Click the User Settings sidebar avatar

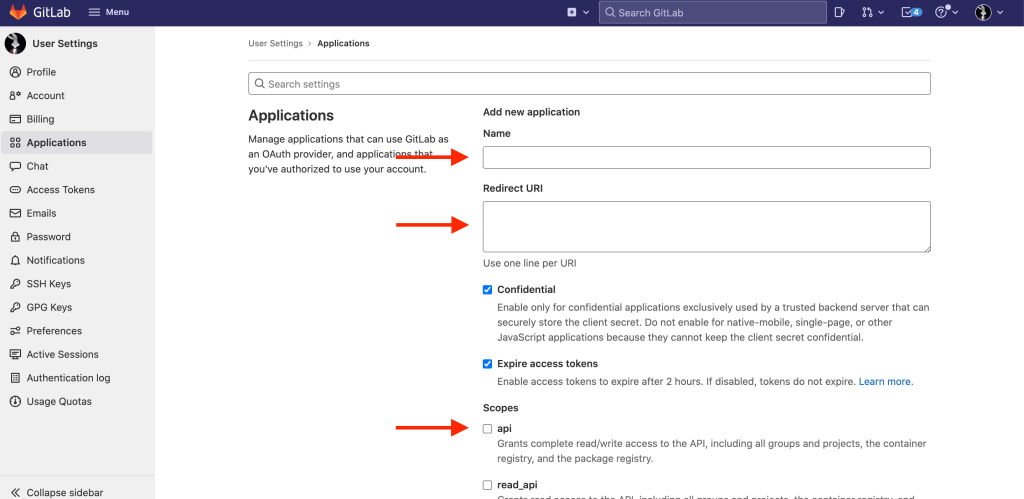click(x=15, y=44)
